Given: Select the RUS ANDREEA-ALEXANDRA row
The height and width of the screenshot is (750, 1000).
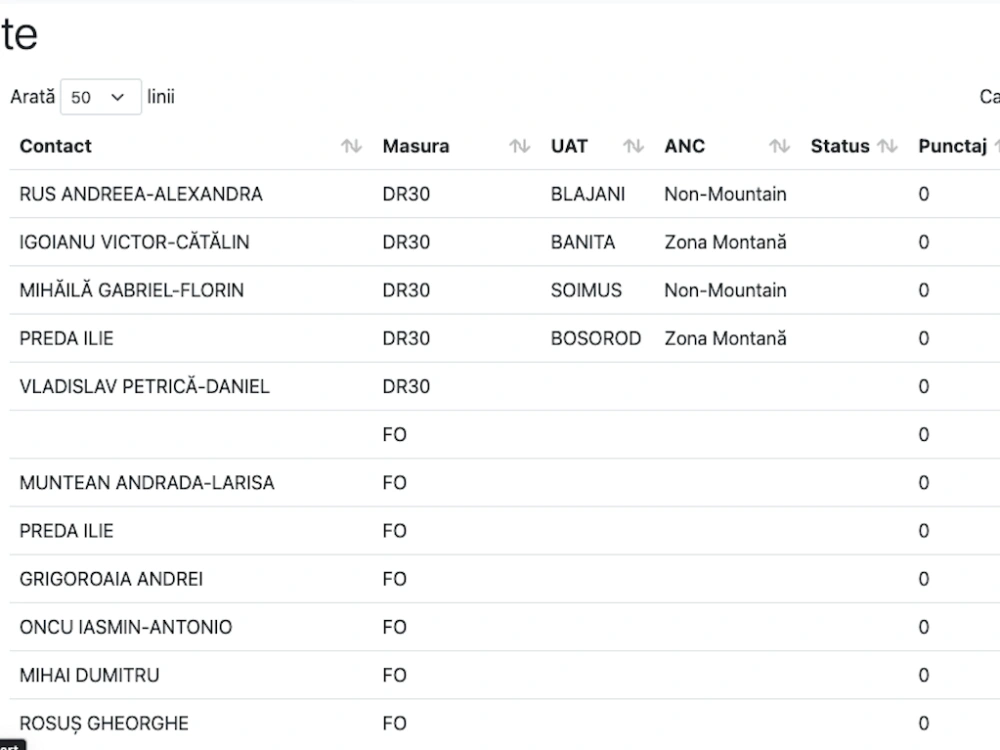Looking at the screenshot, I should [504, 194].
